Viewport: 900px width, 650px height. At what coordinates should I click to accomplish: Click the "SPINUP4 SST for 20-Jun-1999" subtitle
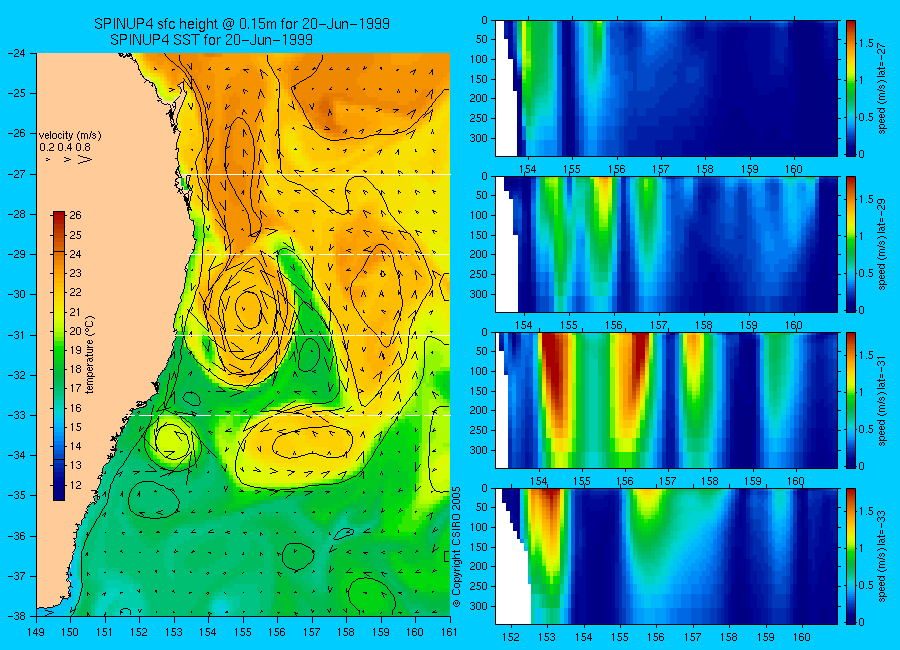[x=211, y=40]
